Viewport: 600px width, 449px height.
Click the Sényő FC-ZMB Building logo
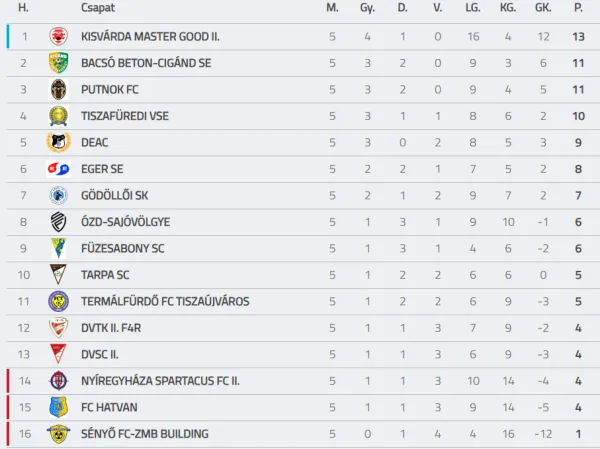click(59, 434)
